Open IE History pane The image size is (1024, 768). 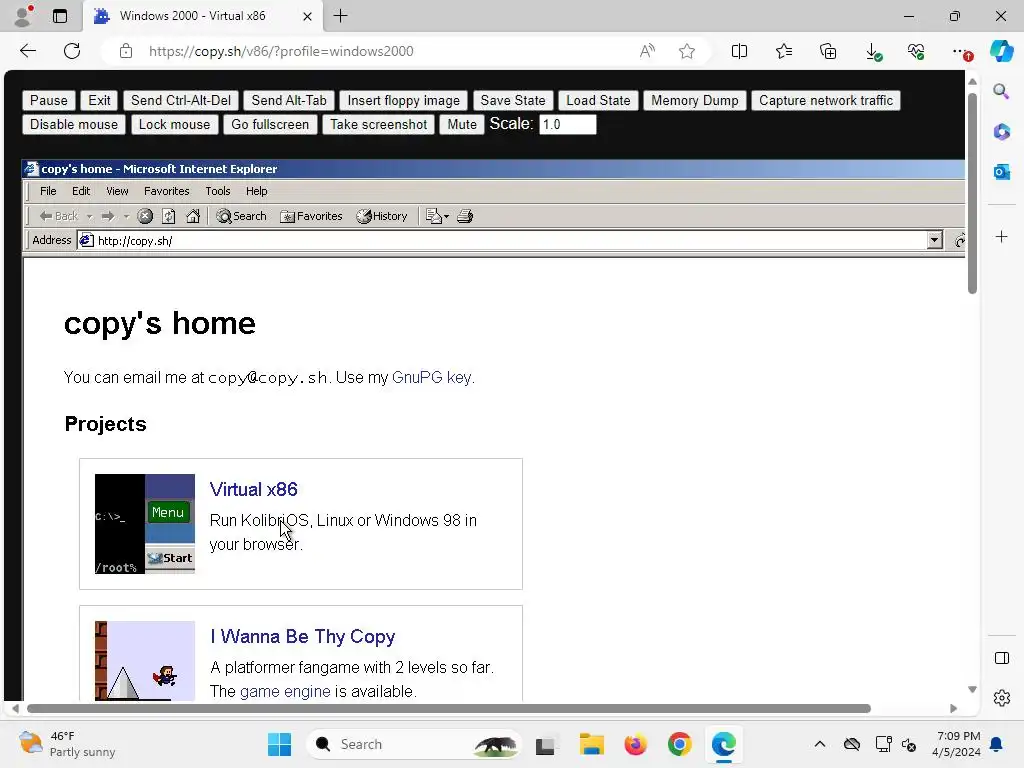tap(382, 216)
